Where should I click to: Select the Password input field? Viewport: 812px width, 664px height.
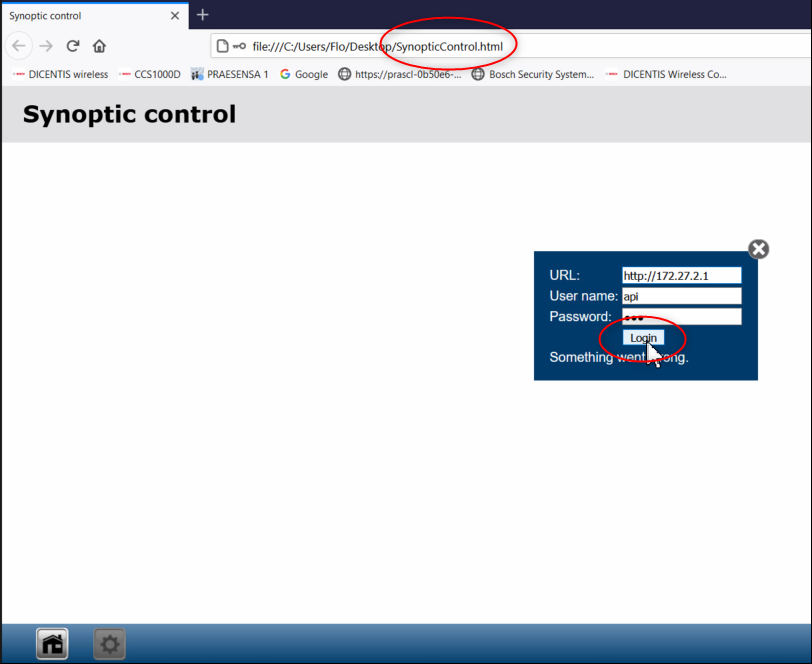pos(681,317)
